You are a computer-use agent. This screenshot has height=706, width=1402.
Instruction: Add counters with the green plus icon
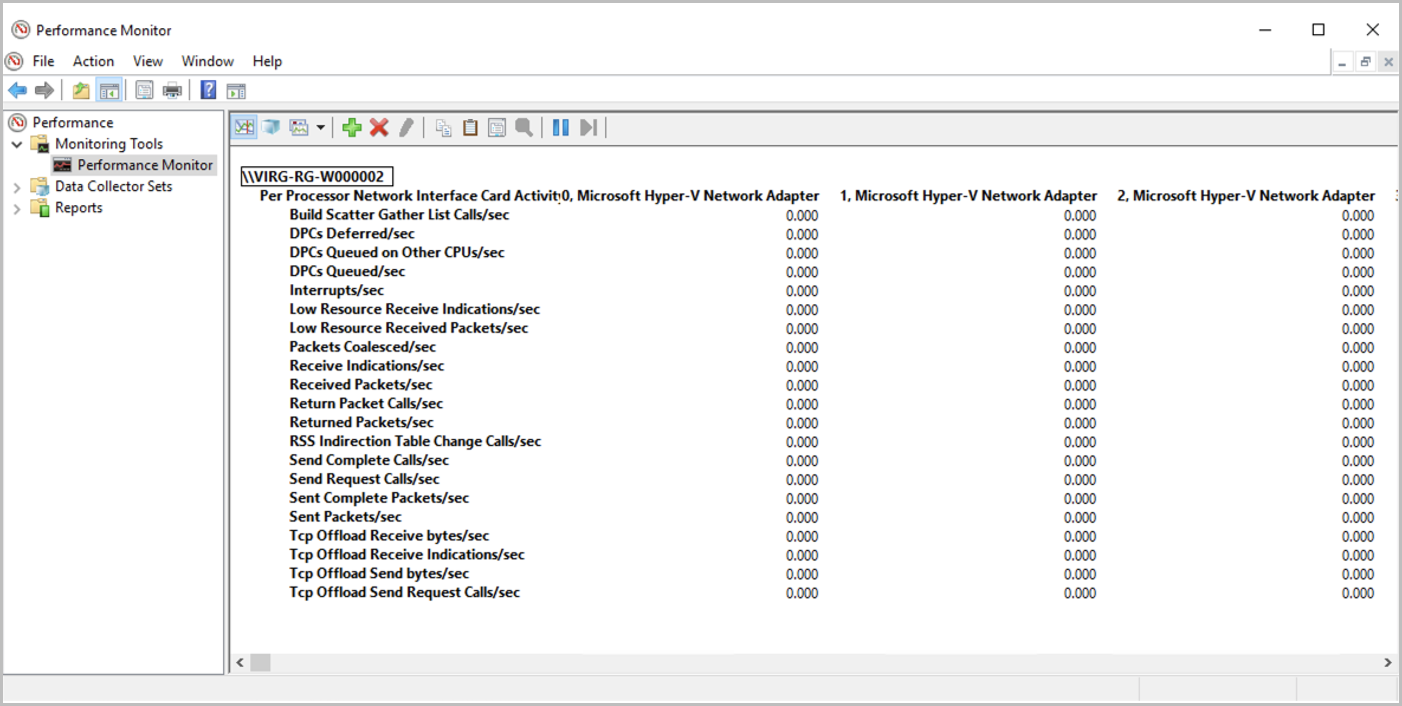pyautogui.click(x=352, y=127)
